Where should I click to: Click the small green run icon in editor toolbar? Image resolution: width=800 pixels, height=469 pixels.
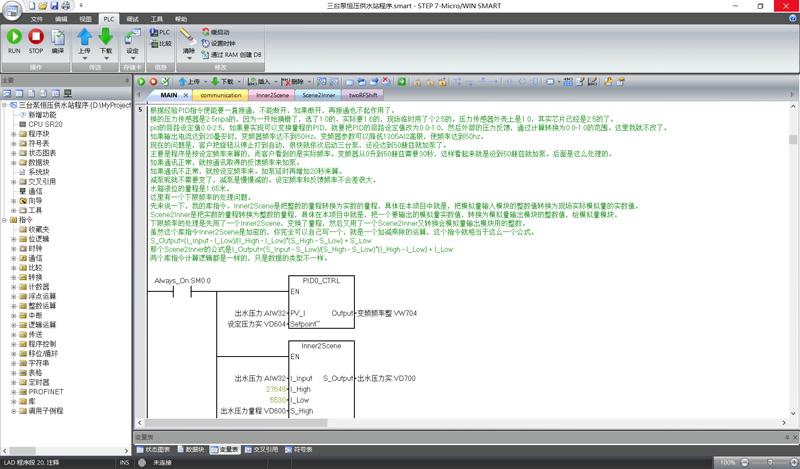coord(141,82)
